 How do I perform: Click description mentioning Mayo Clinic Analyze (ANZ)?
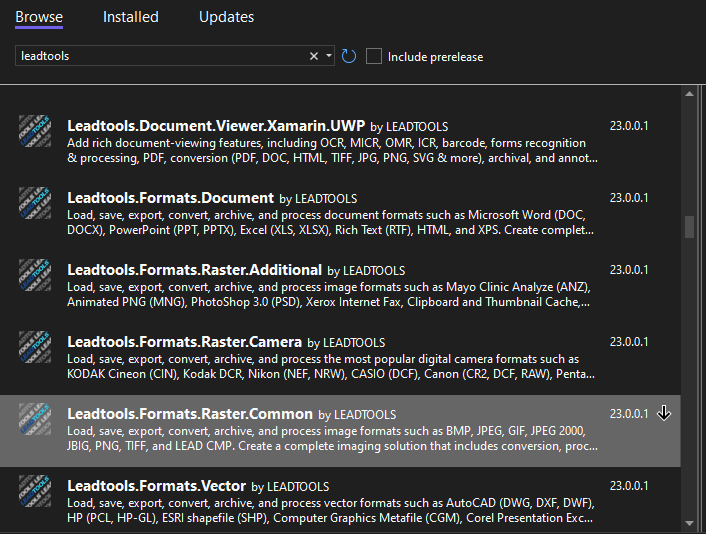(329, 294)
